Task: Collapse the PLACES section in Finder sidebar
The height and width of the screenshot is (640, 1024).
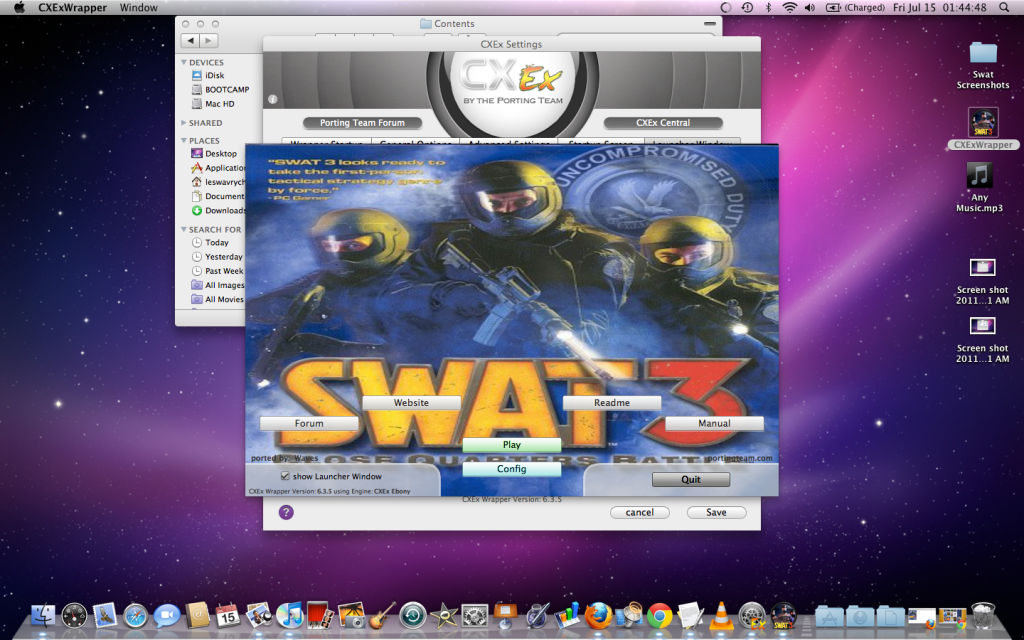Action: [x=184, y=140]
